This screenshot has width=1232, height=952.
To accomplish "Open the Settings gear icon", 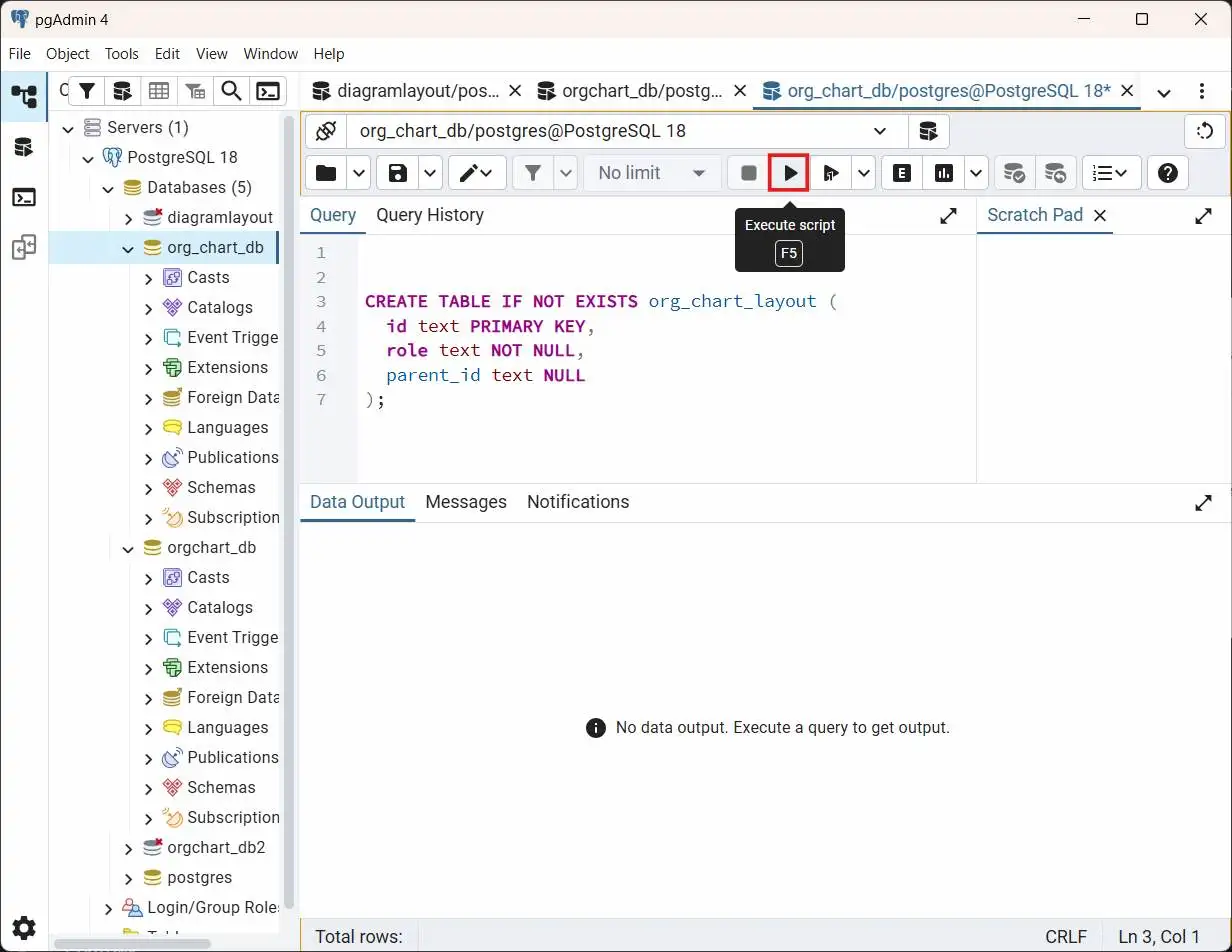I will pos(24,927).
